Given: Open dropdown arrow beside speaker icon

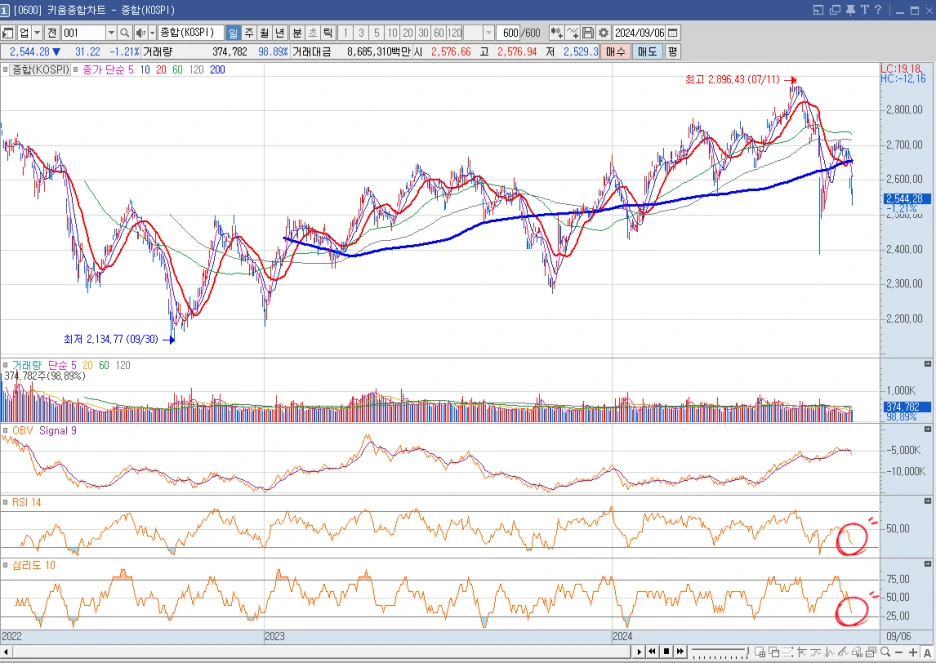Looking at the screenshot, I should (152, 33).
